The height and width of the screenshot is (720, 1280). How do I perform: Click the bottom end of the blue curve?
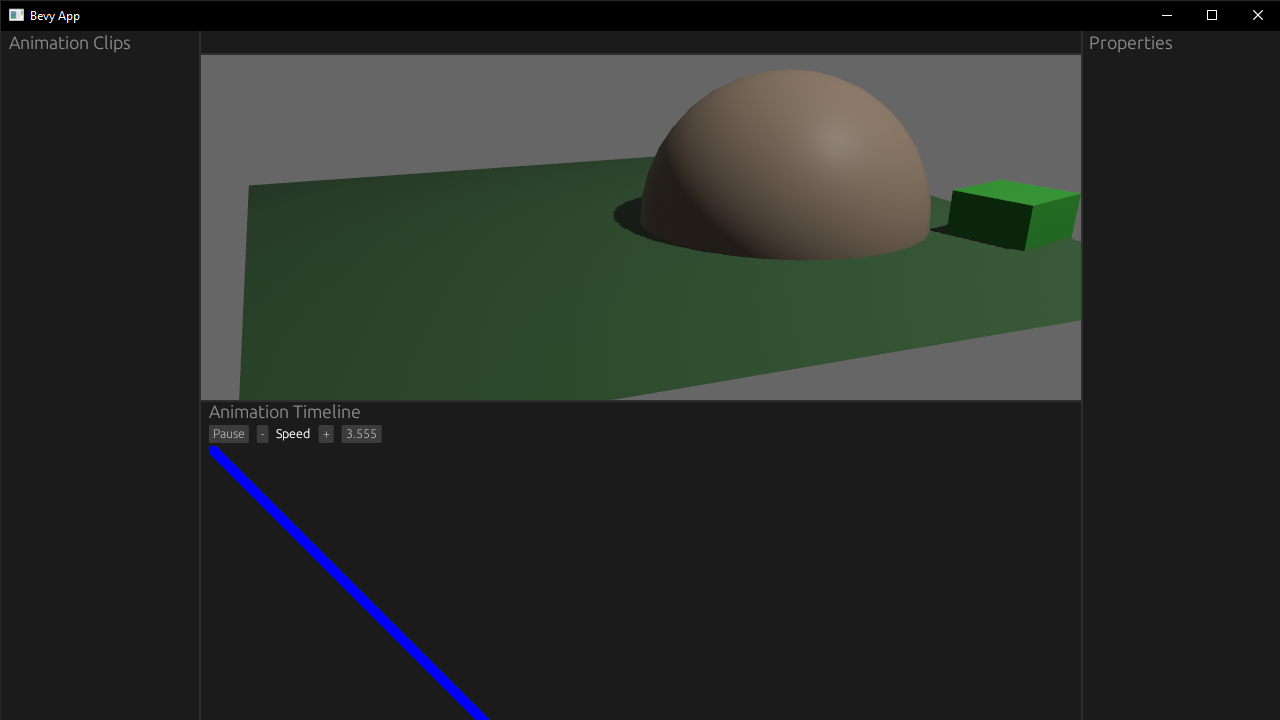tap(480, 712)
